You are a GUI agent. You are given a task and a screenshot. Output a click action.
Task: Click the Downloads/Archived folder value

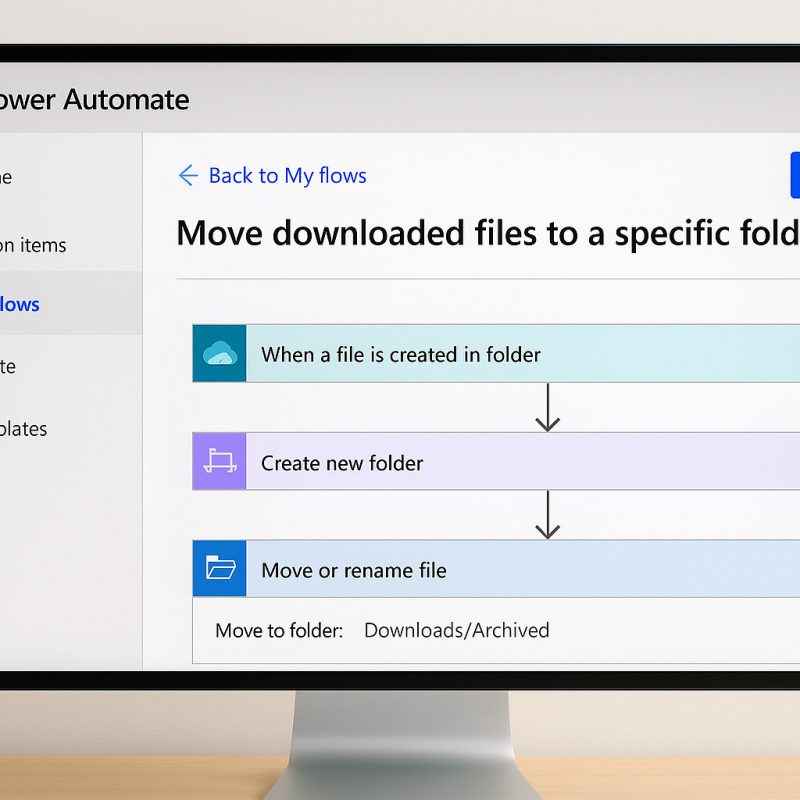pyautogui.click(x=457, y=631)
